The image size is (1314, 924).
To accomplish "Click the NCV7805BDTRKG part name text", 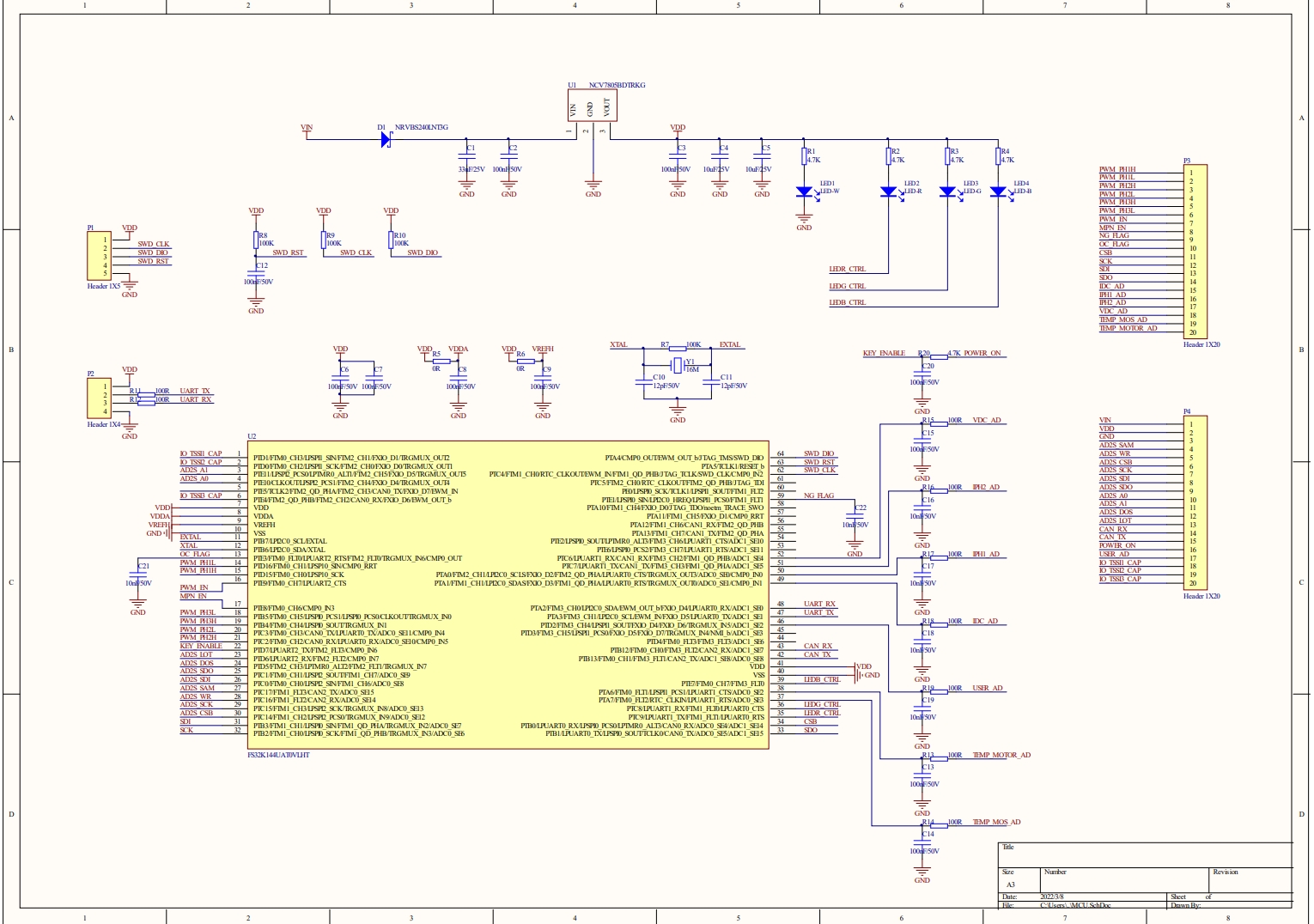I will point(617,85).
